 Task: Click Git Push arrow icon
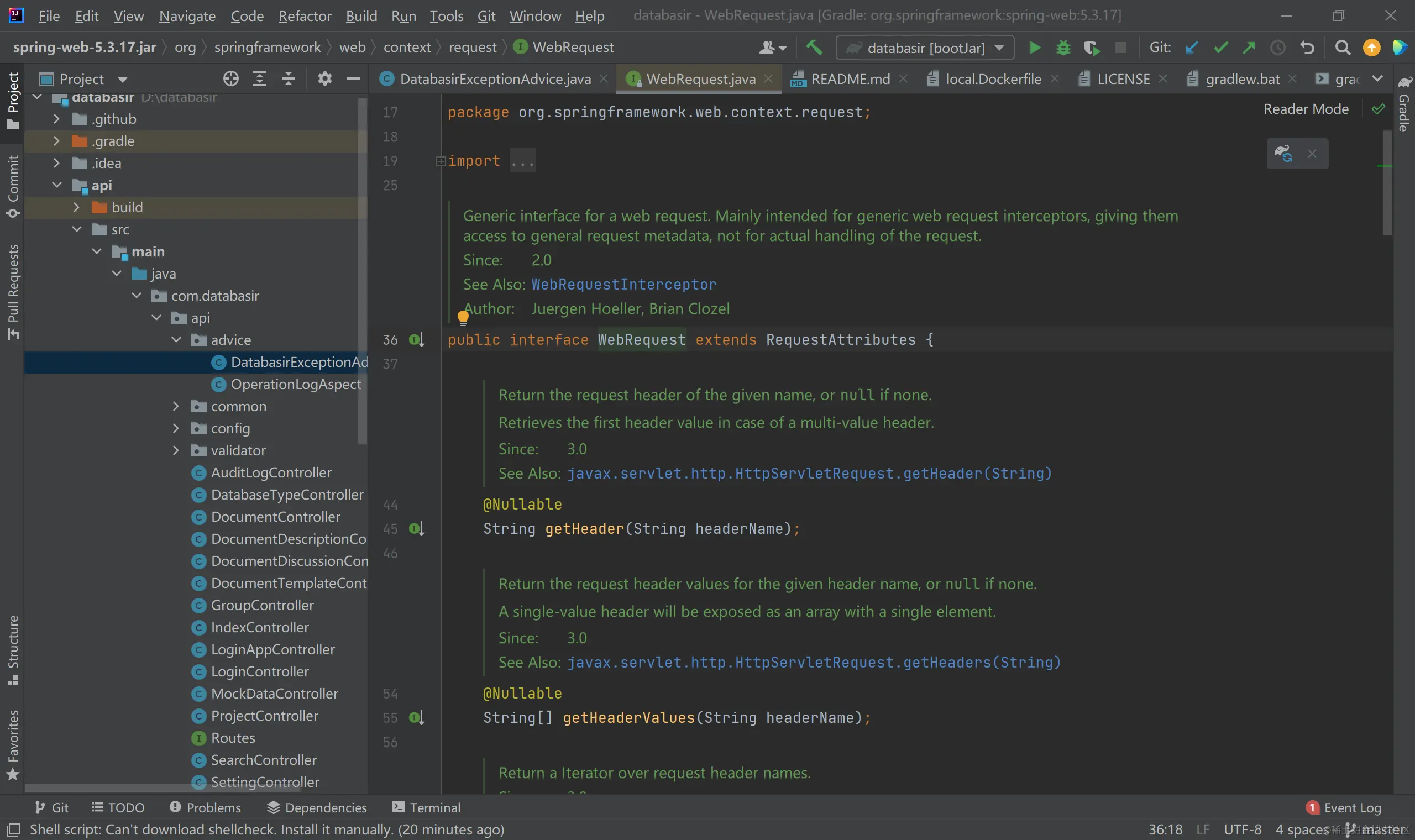[x=1249, y=48]
